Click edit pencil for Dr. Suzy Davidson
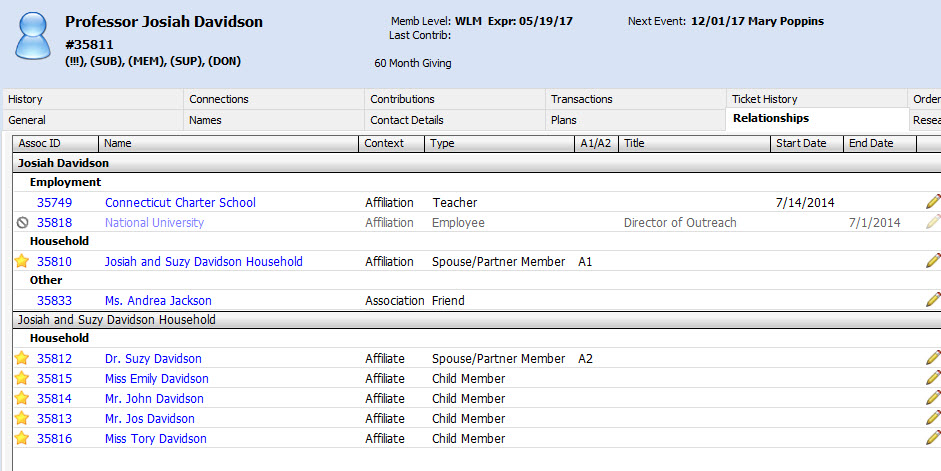Viewport: 941px width, 471px height. click(x=933, y=358)
